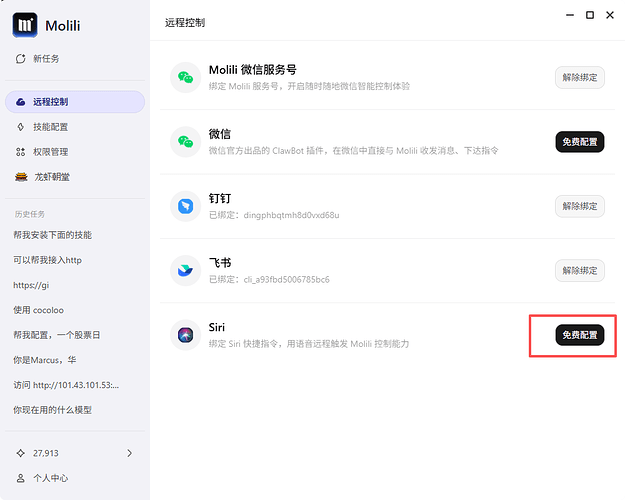Open the 新任务 menu item
Image resolution: width=625 pixels, height=500 pixels.
[x=75, y=59]
